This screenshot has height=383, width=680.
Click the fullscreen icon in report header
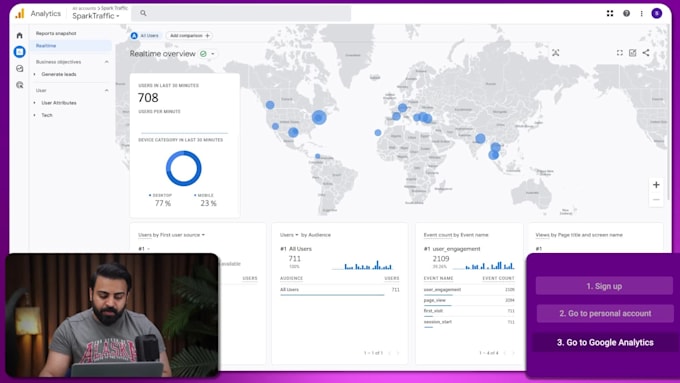coord(620,53)
